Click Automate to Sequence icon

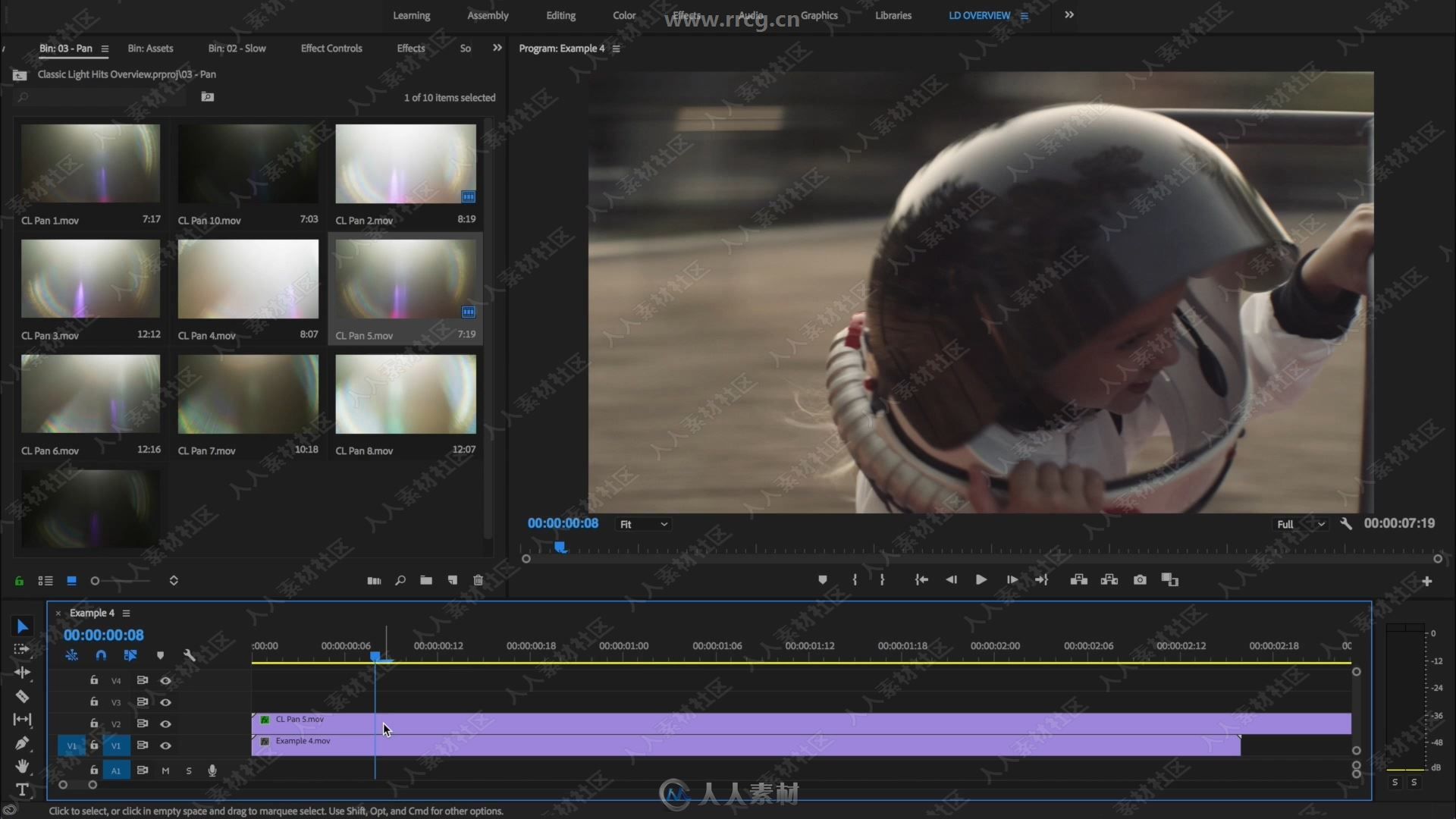(374, 580)
